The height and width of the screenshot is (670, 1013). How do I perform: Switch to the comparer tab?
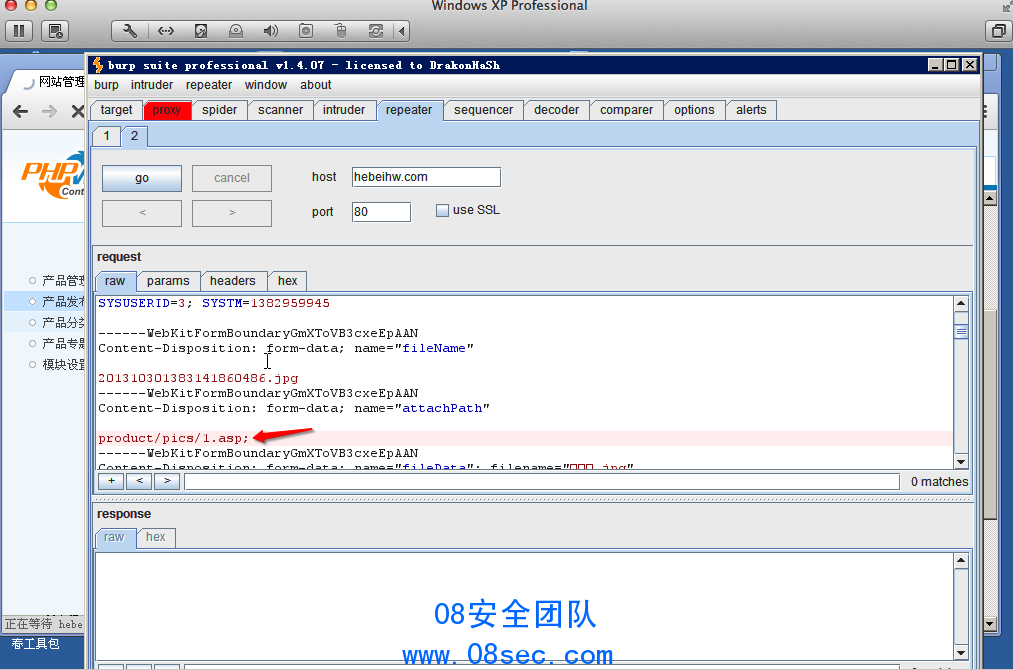pyautogui.click(x=626, y=110)
